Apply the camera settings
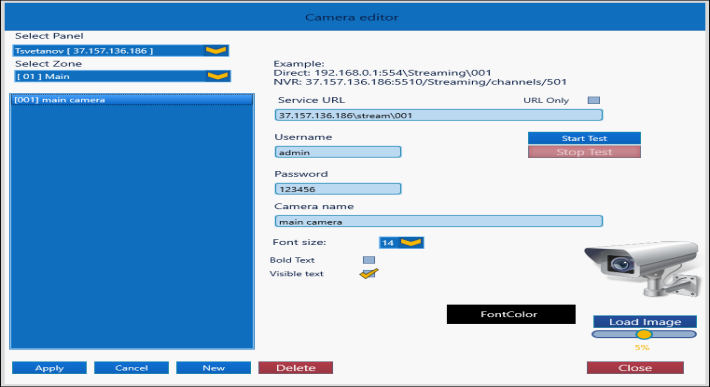The width and height of the screenshot is (710, 387). [49, 368]
